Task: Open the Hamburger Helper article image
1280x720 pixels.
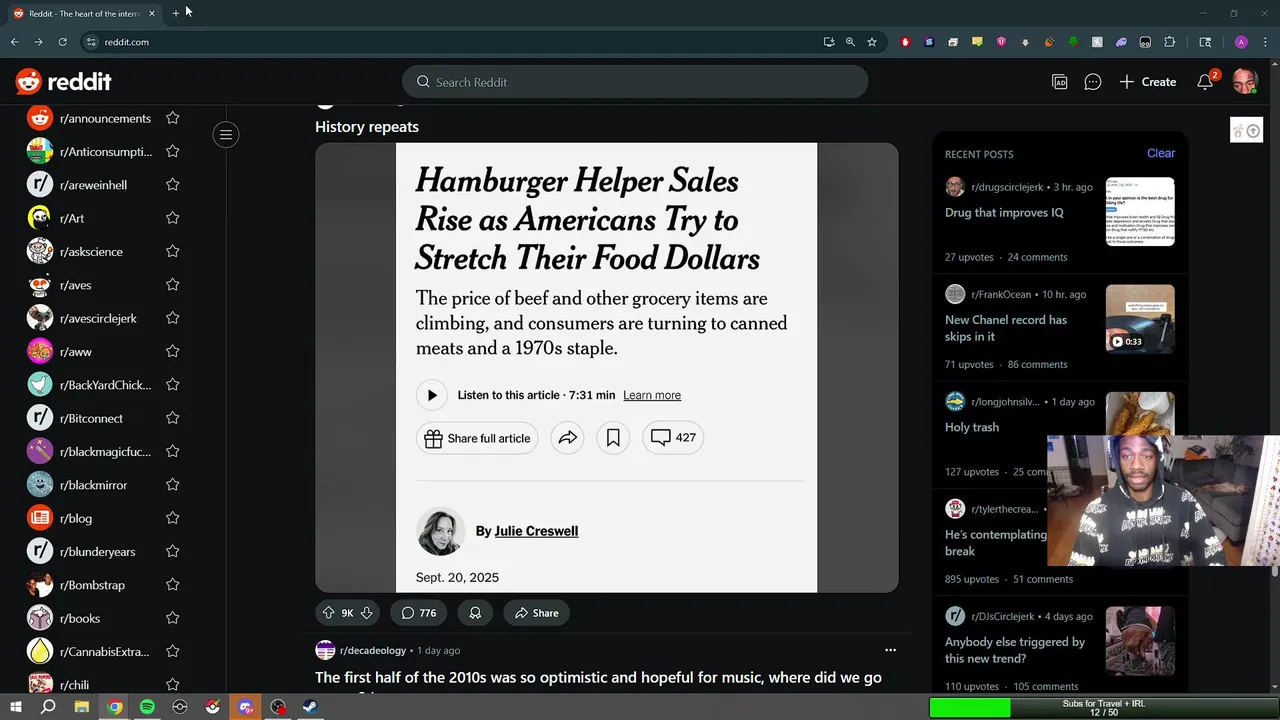Action: click(606, 367)
